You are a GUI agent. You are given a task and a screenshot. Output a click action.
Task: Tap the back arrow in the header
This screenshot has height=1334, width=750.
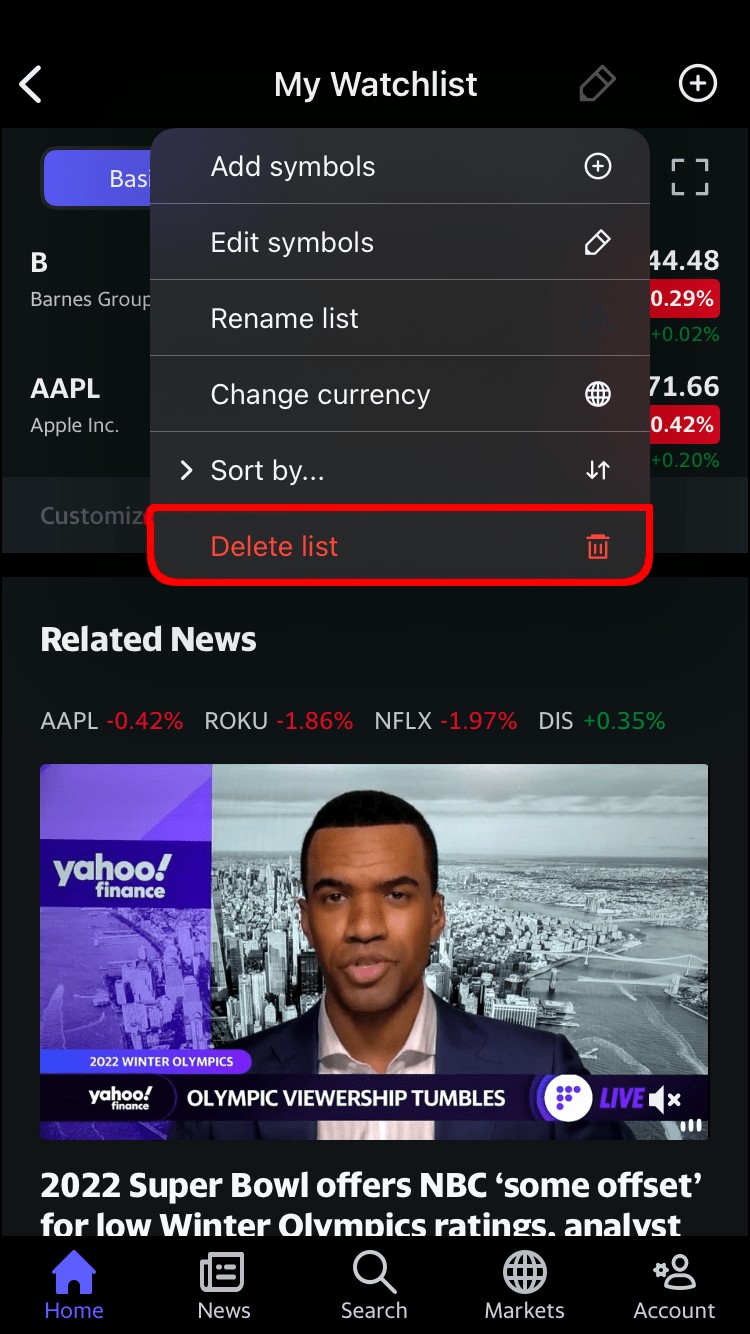[31, 85]
